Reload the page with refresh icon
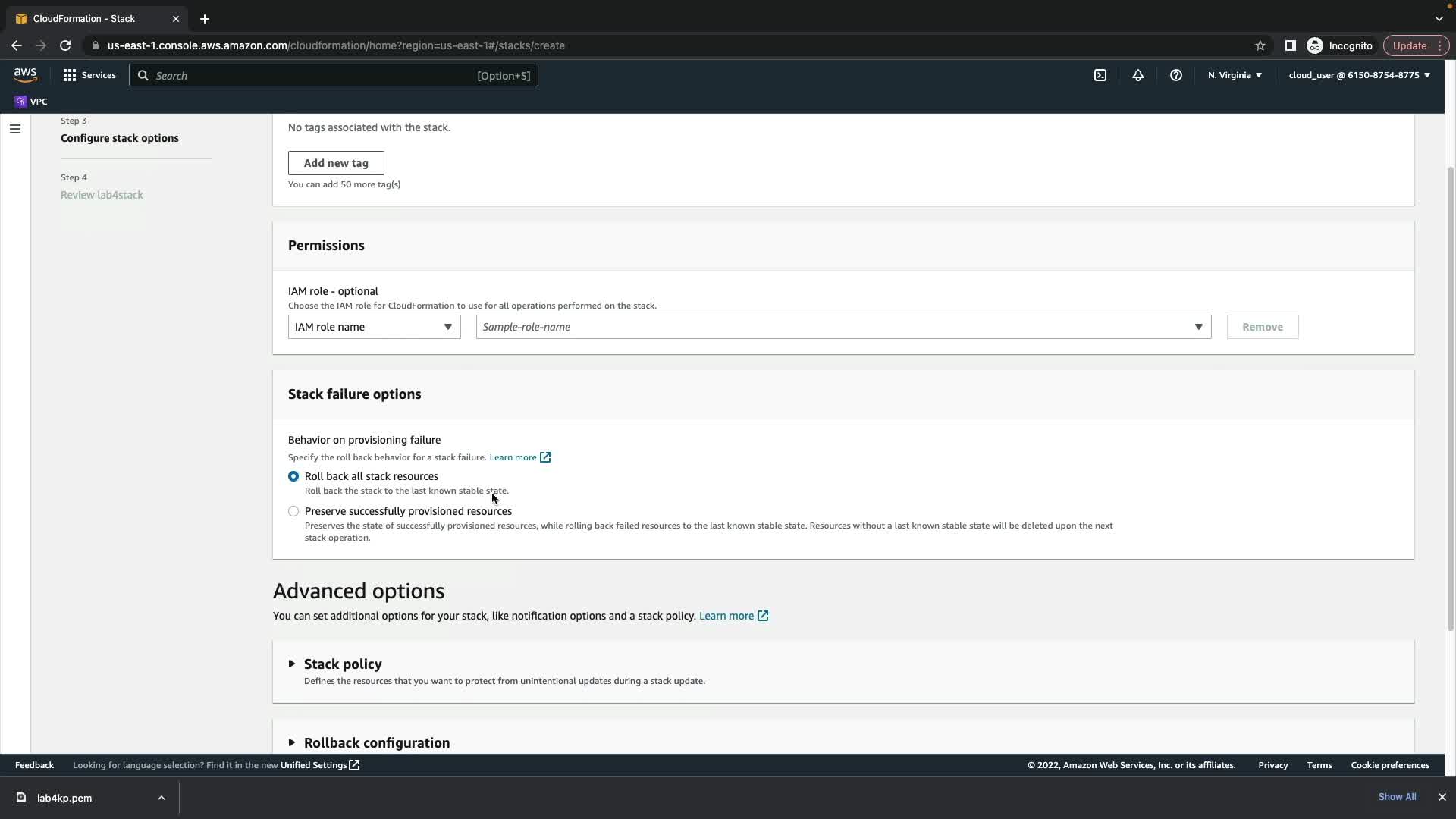The width and height of the screenshot is (1456, 819). (x=65, y=45)
